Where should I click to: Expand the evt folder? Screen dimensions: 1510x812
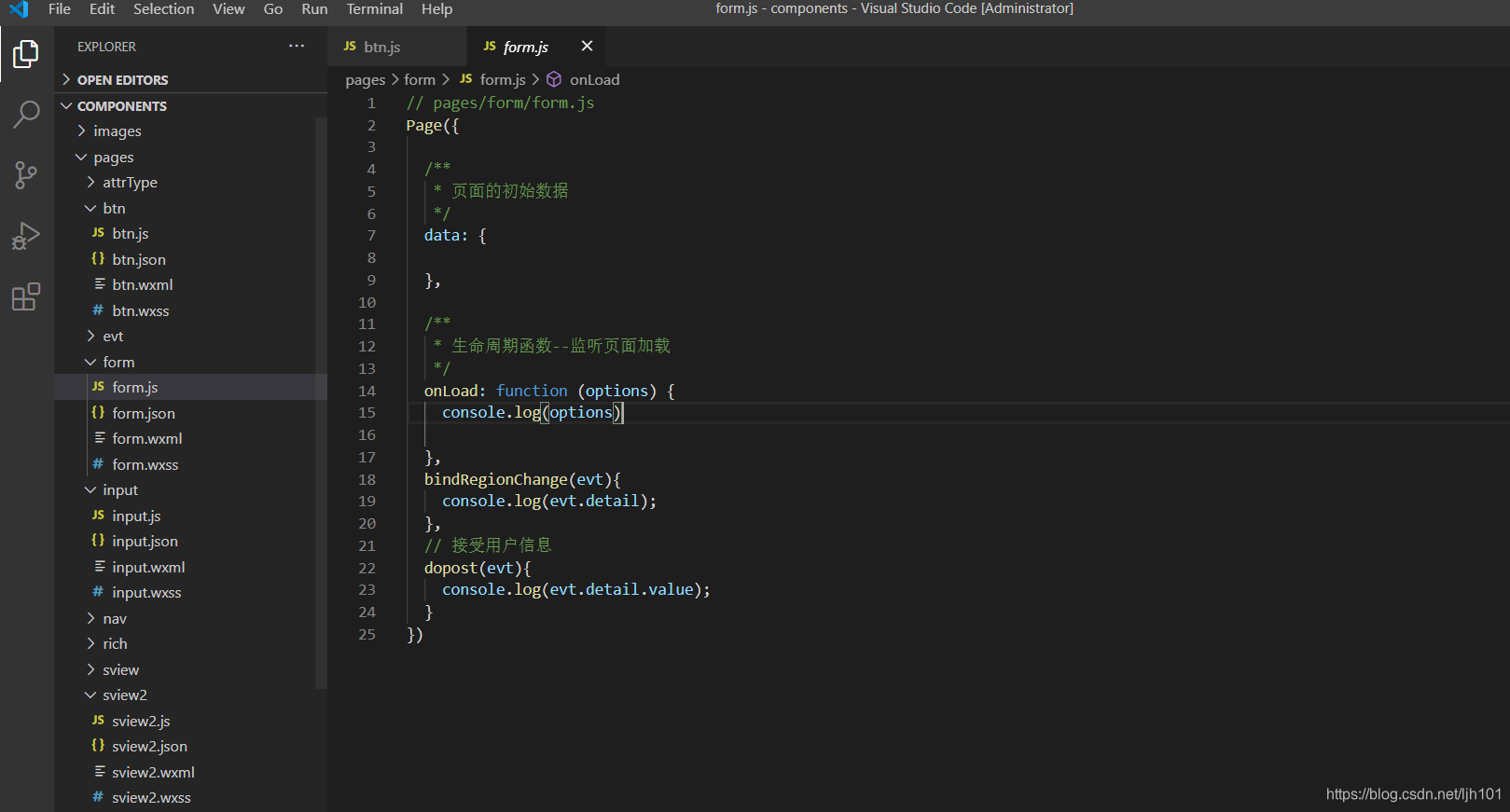click(190, 337)
